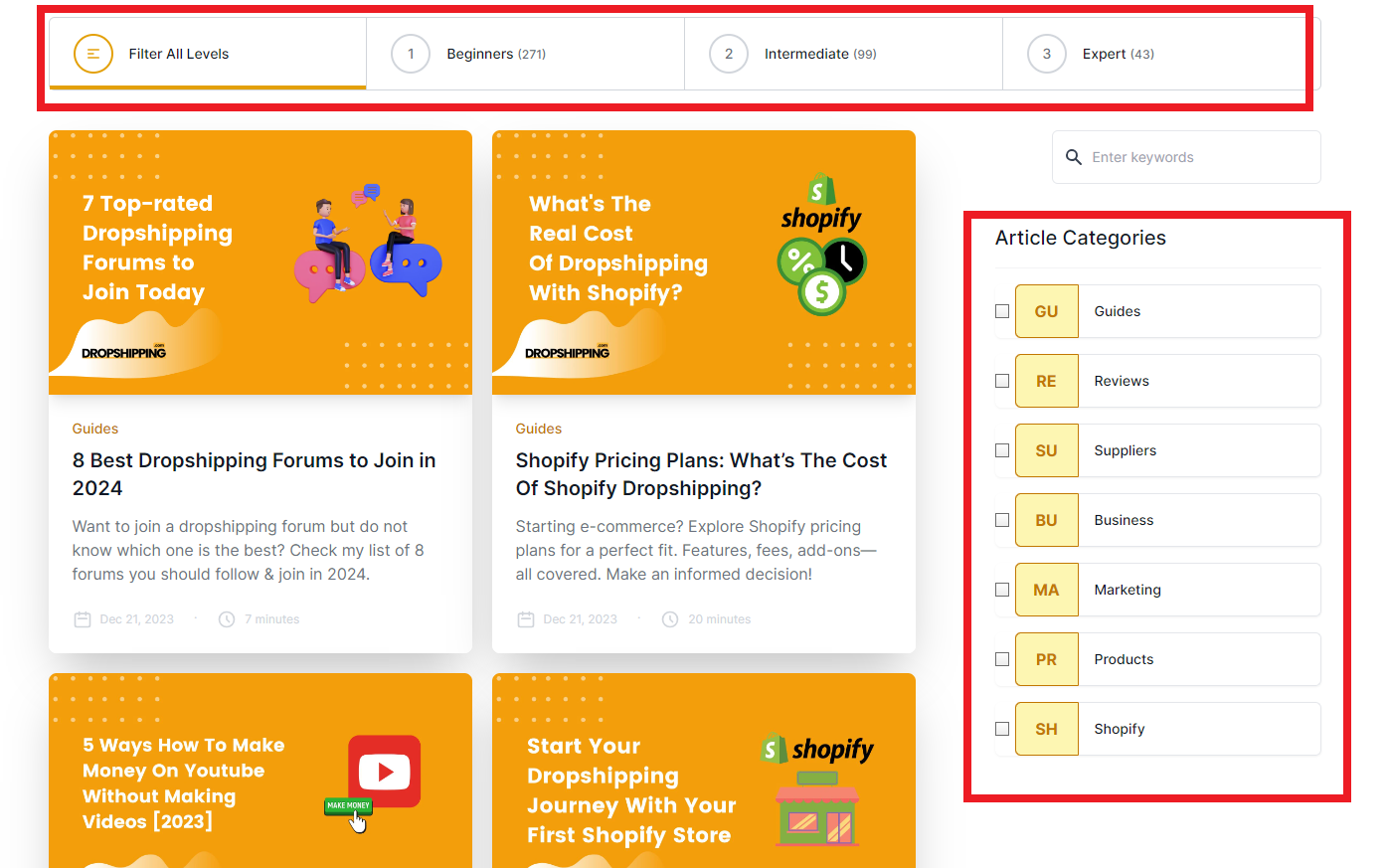
Task: Open '8 Best Dropshipping Forums to Join' title
Action: [x=255, y=474]
